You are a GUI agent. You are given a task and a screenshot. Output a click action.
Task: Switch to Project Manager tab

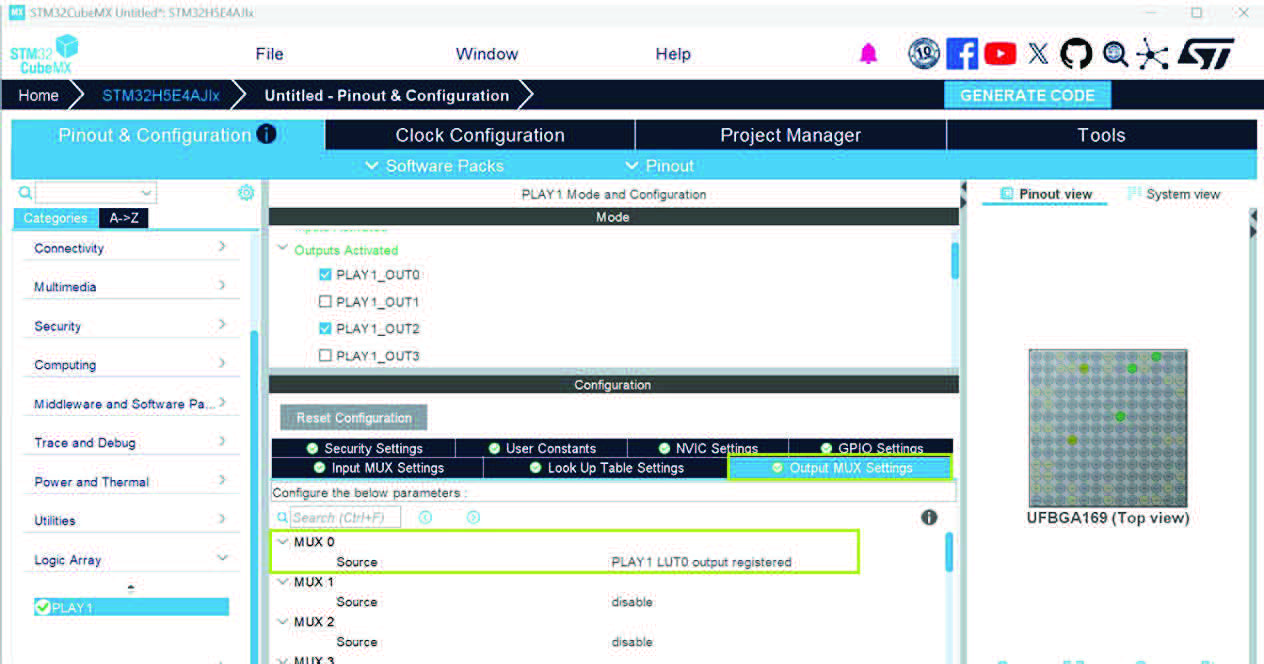(790, 135)
